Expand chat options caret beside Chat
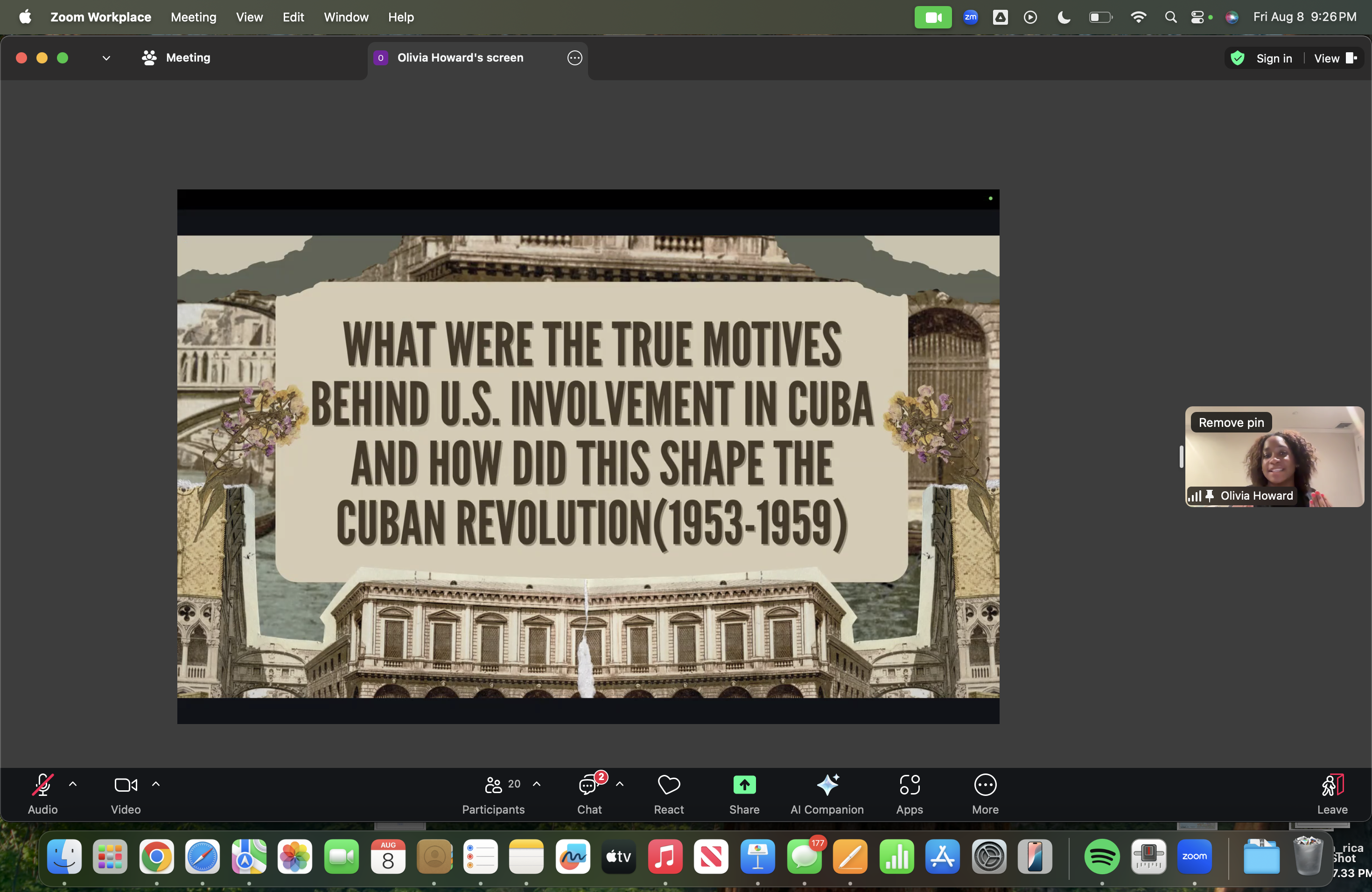1372x892 pixels. click(x=620, y=784)
